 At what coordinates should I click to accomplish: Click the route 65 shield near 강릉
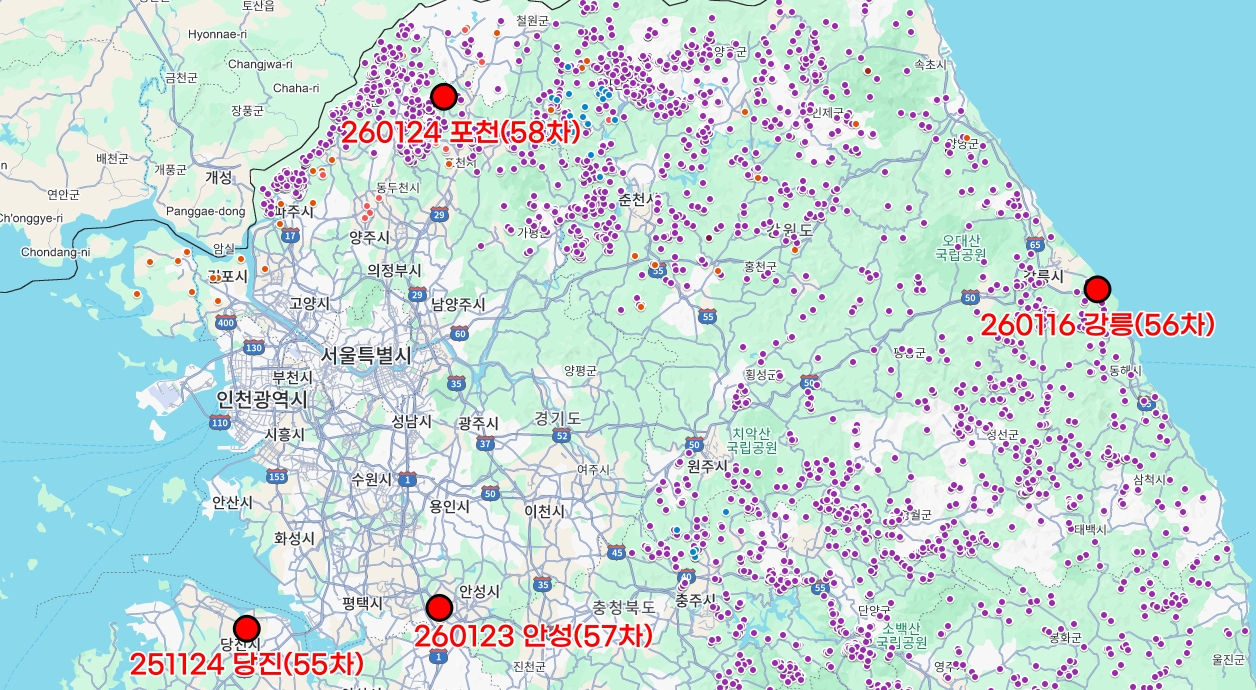coord(1035,244)
